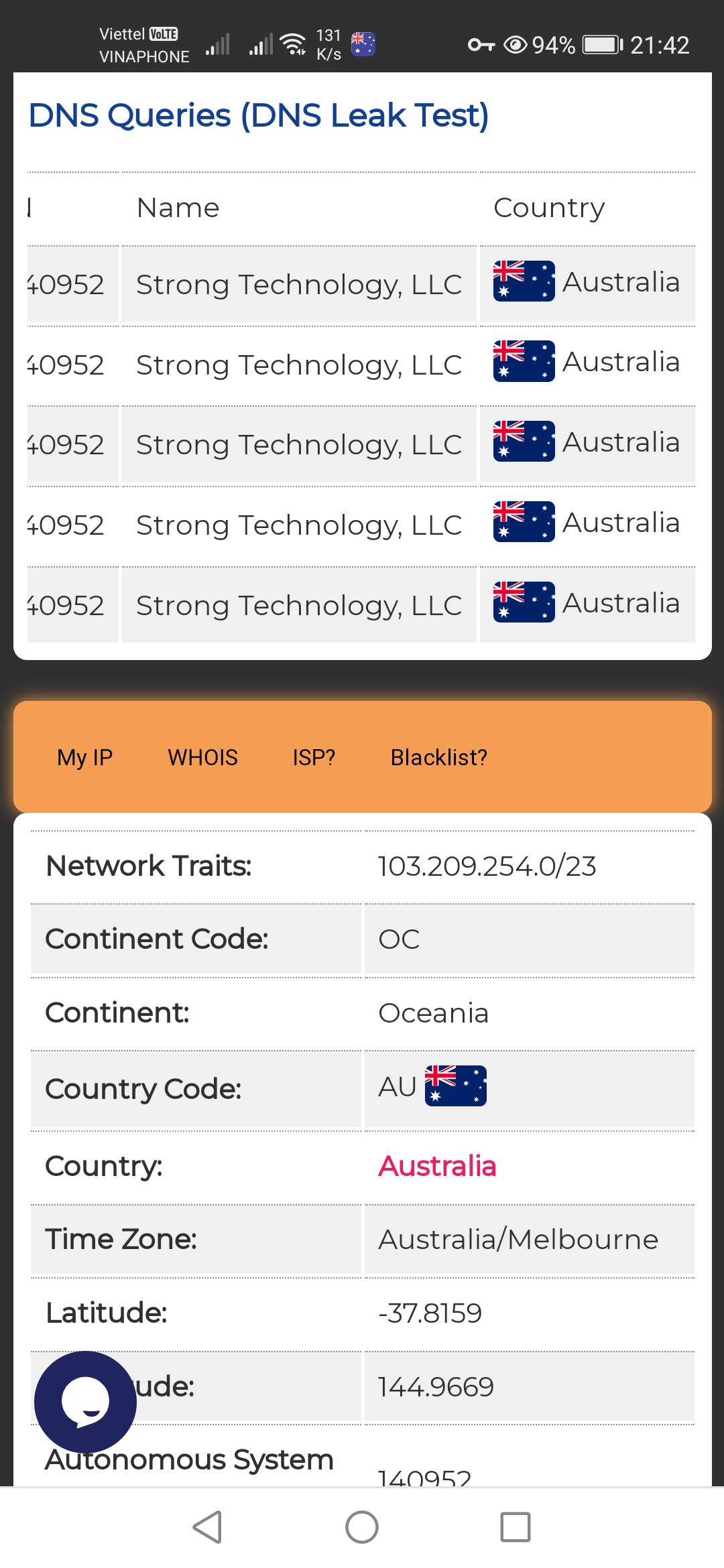The height and width of the screenshot is (1568, 724).
Task: Tap the Country Code label
Action: click(143, 1089)
